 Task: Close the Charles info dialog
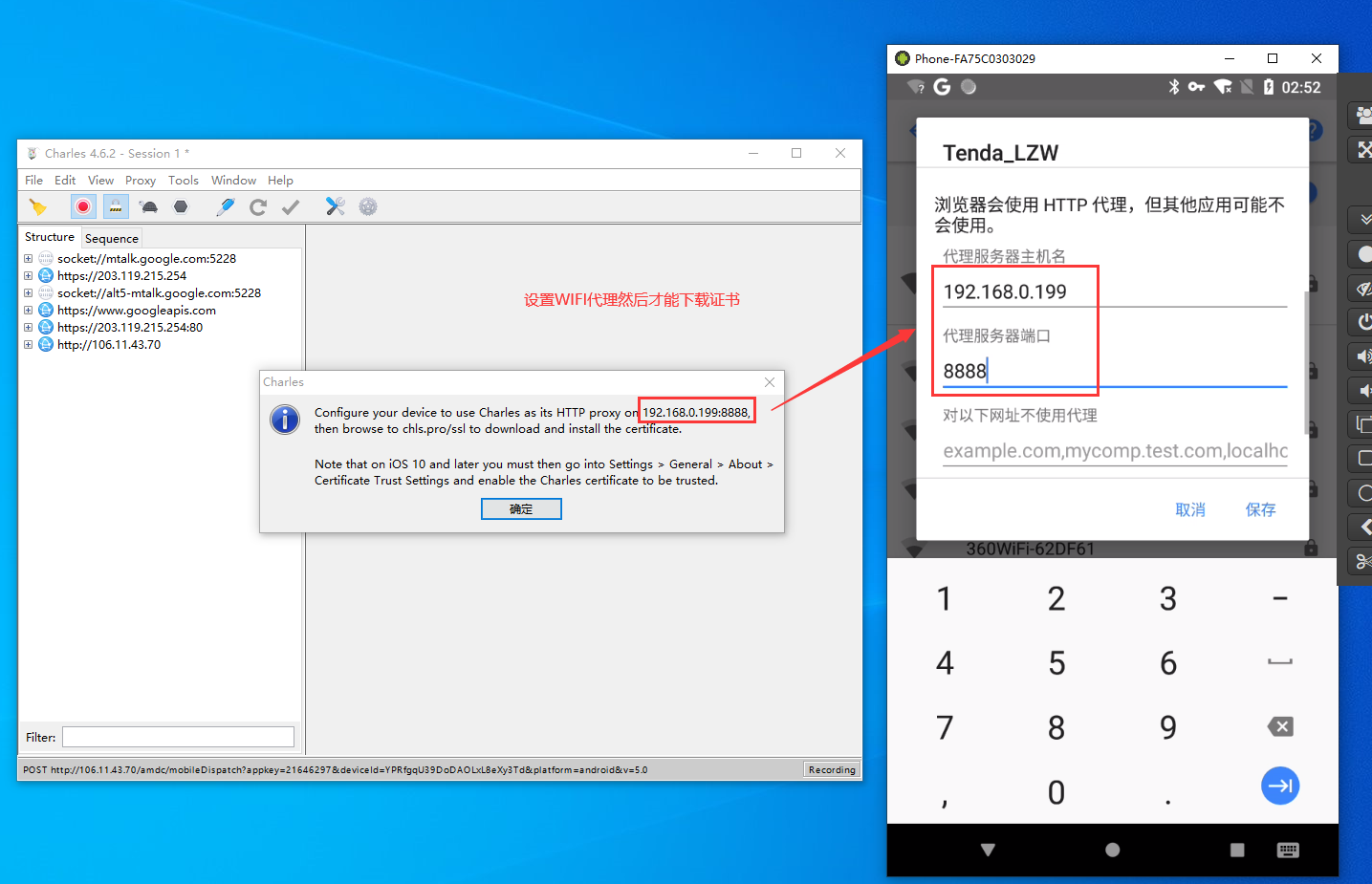point(770,382)
